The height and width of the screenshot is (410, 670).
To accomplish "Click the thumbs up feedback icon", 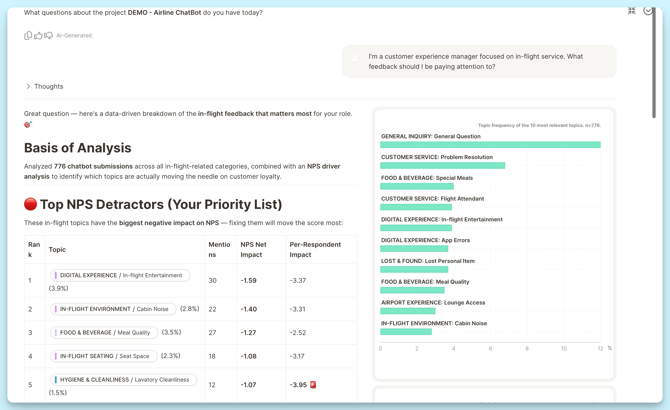I will [x=38, y=36].
